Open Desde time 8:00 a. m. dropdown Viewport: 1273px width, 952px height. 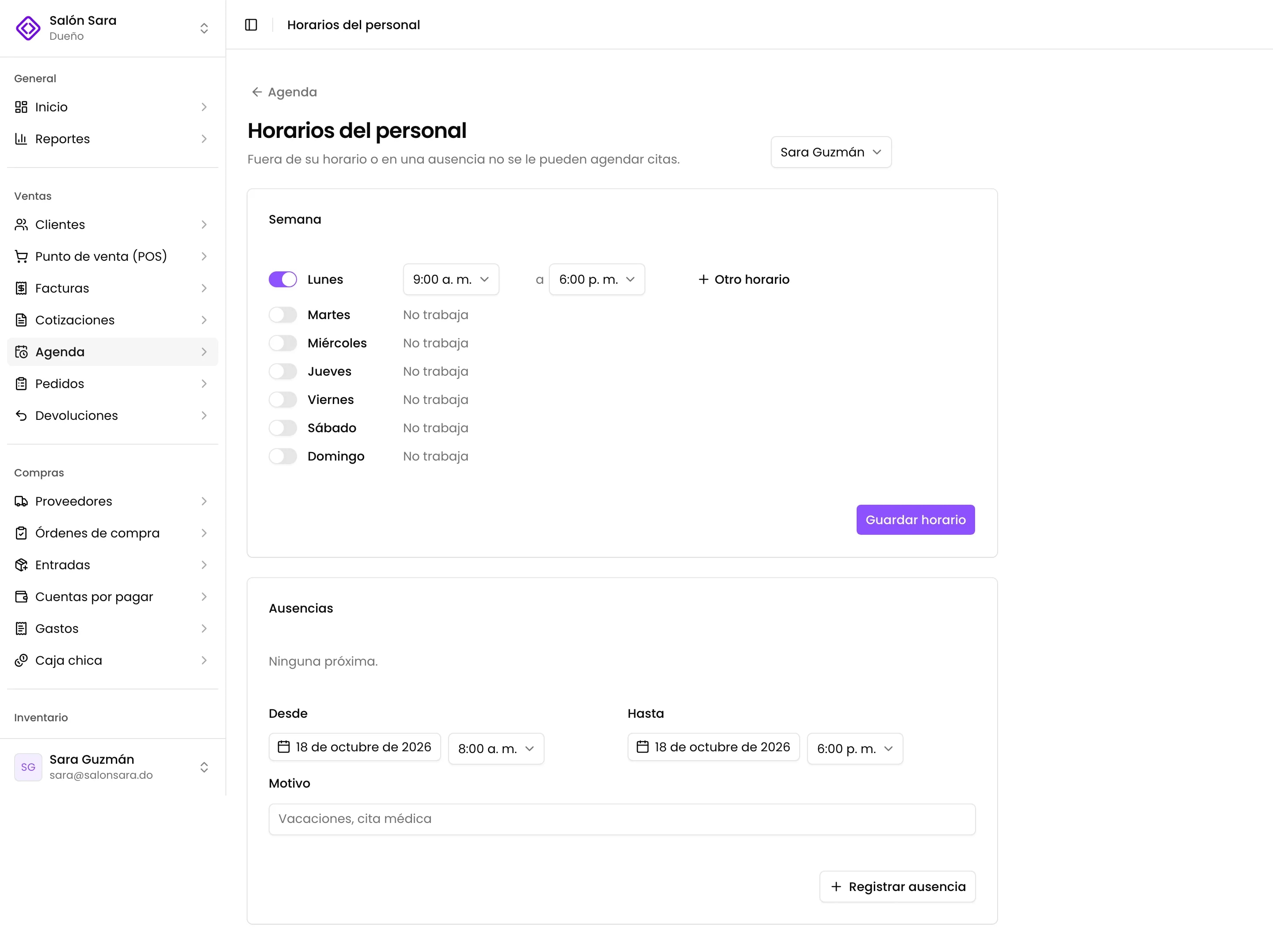click(x=496, y=748)
